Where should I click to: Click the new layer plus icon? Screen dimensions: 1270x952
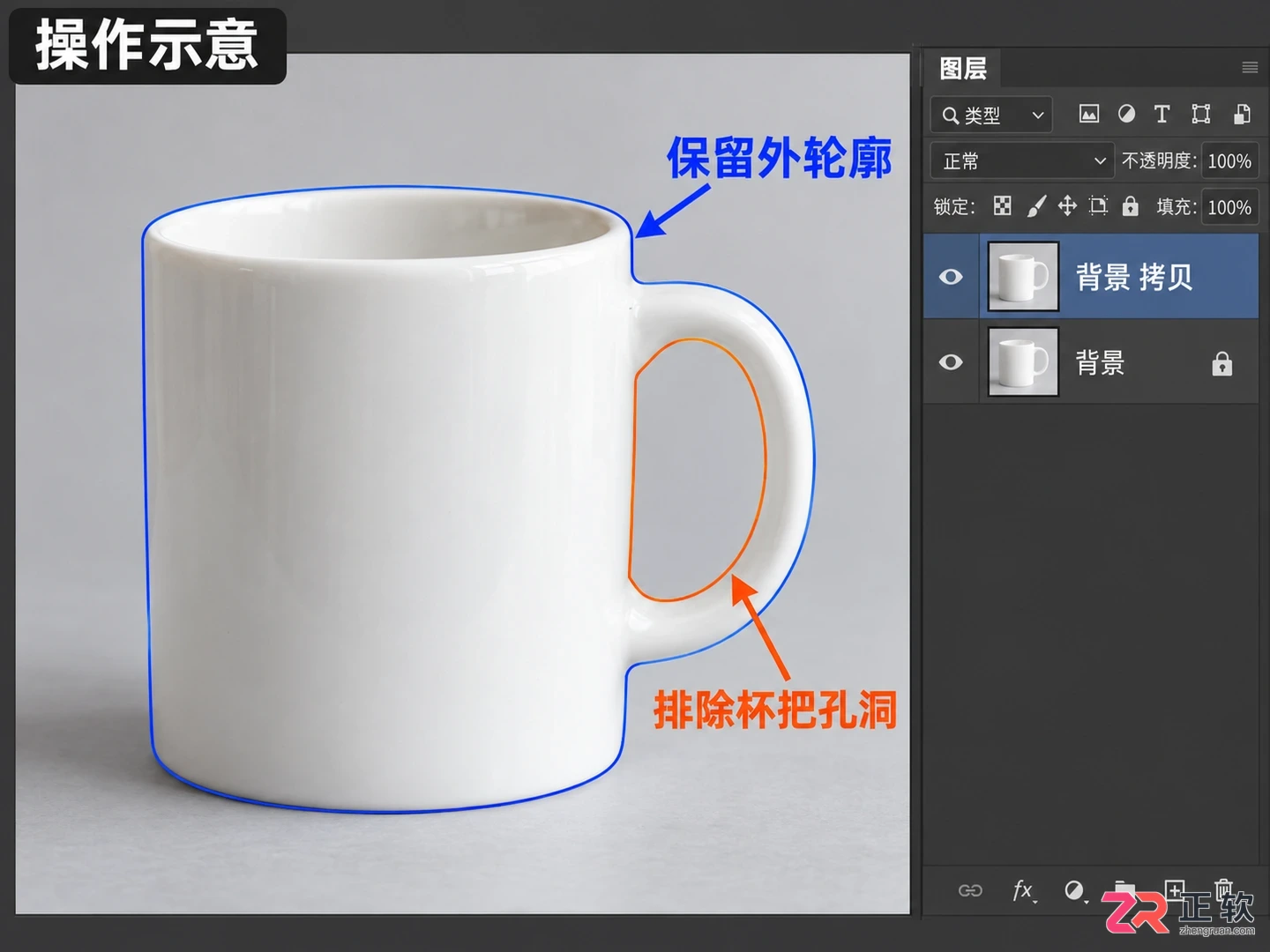(x=1175, y=890)
